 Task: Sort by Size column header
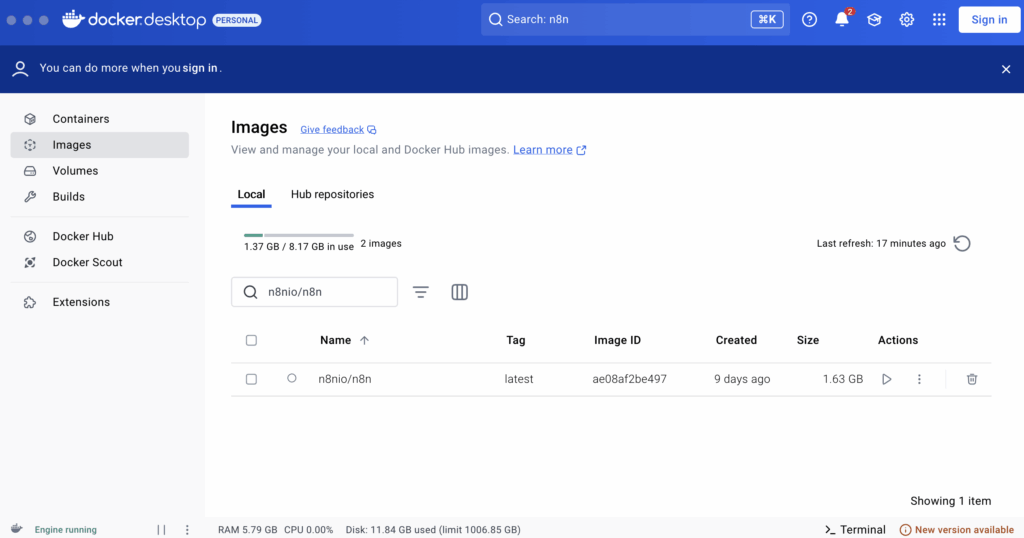808,340
